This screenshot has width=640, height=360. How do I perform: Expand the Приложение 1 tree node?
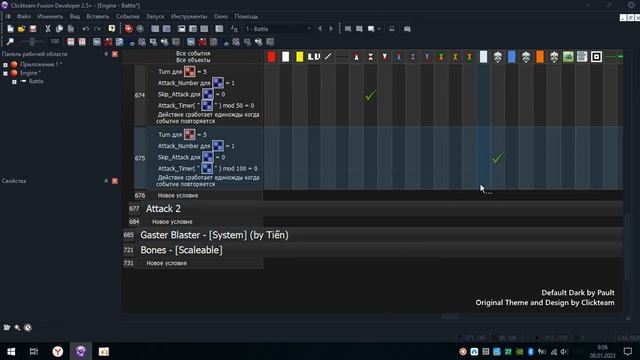[x=5, y=65]
